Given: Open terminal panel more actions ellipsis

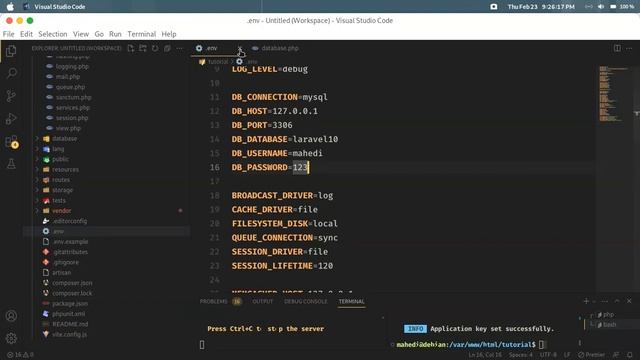Looking at the screenshot, I should pos(605,301).
